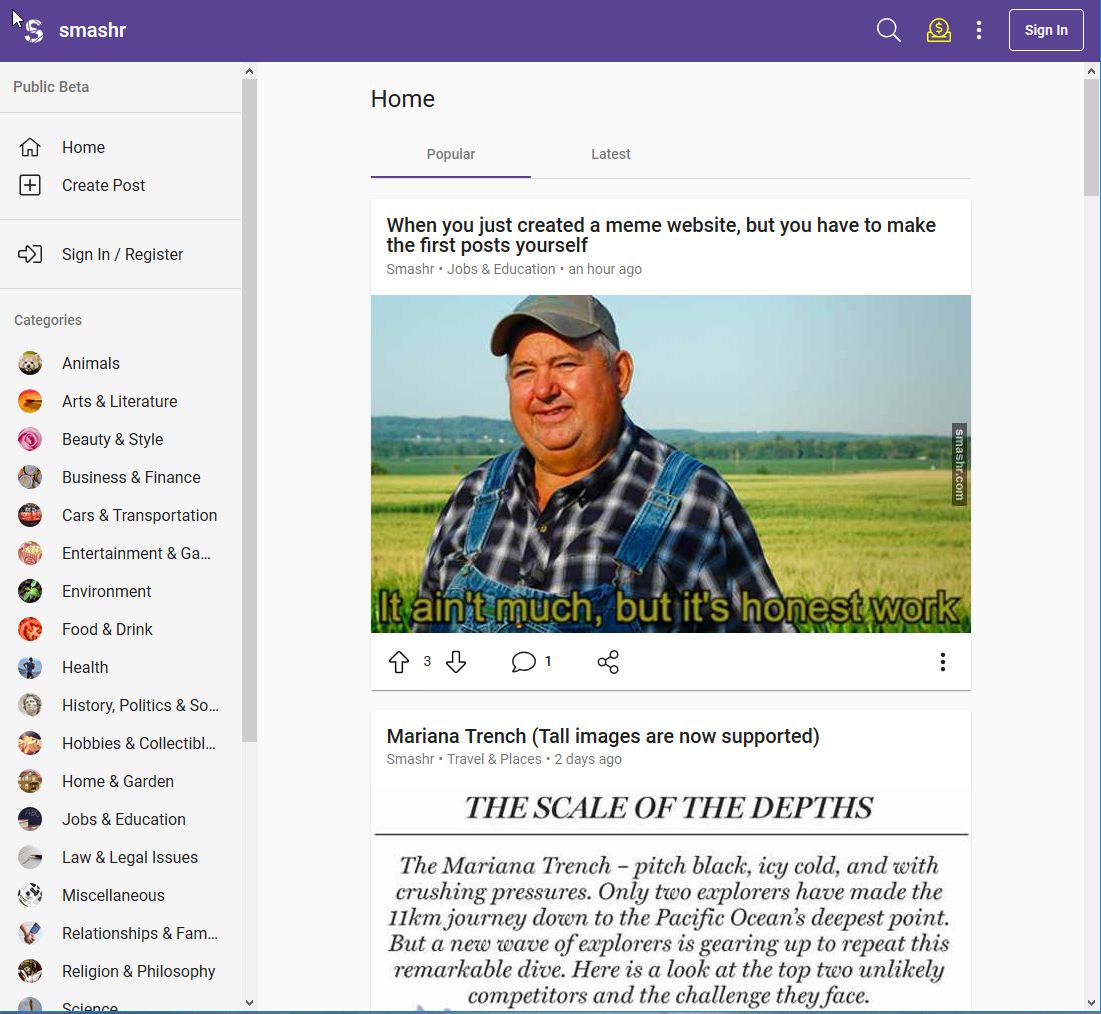This screenshot has height=1014, width=1101.
Task: Share the honest work meme post
Action: [607, 662]
